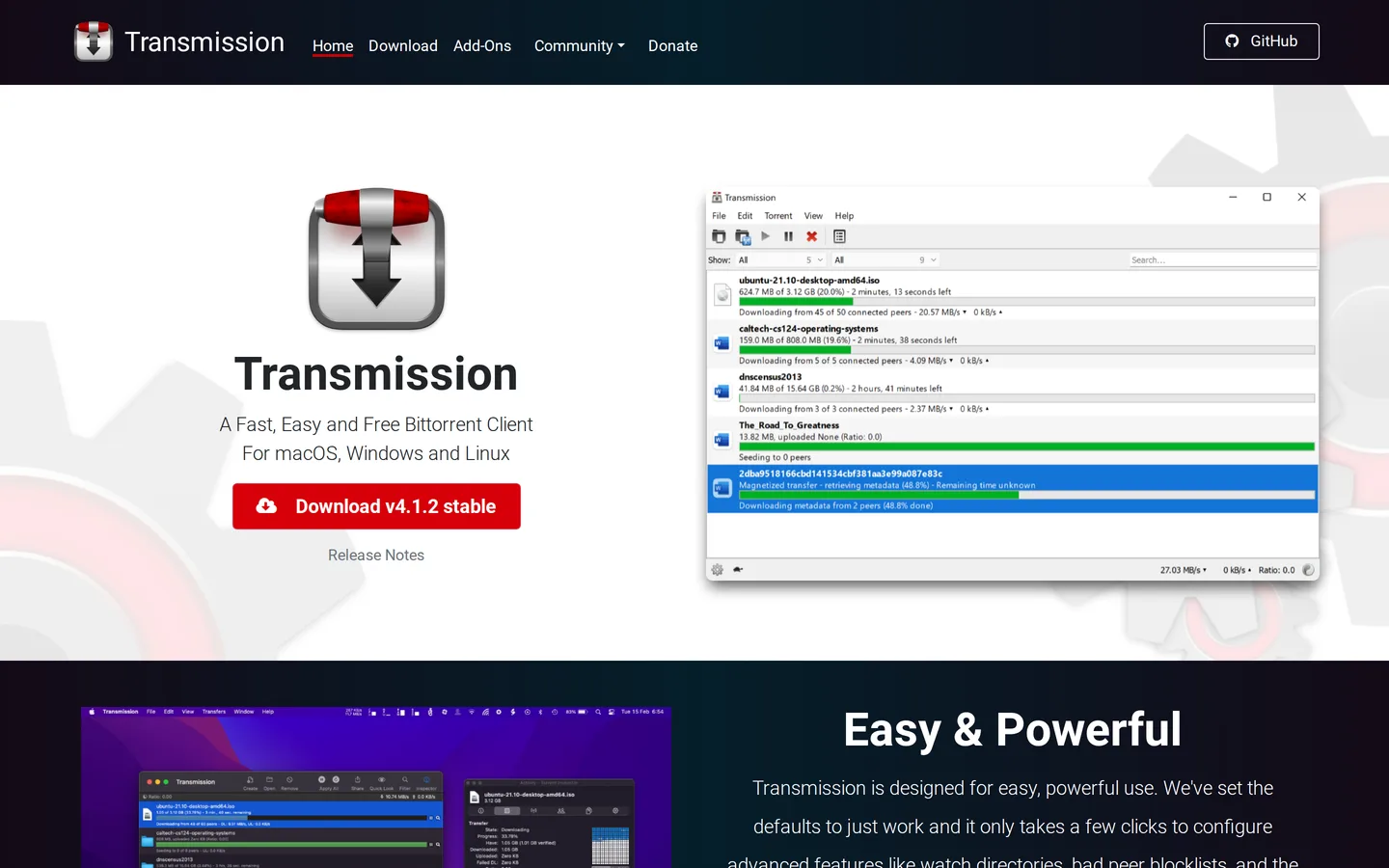The width and height of the screenshot is (1389, 868).
Task: Click The_Road_To_Greatness full progress bar
Action: point(1026,447)
